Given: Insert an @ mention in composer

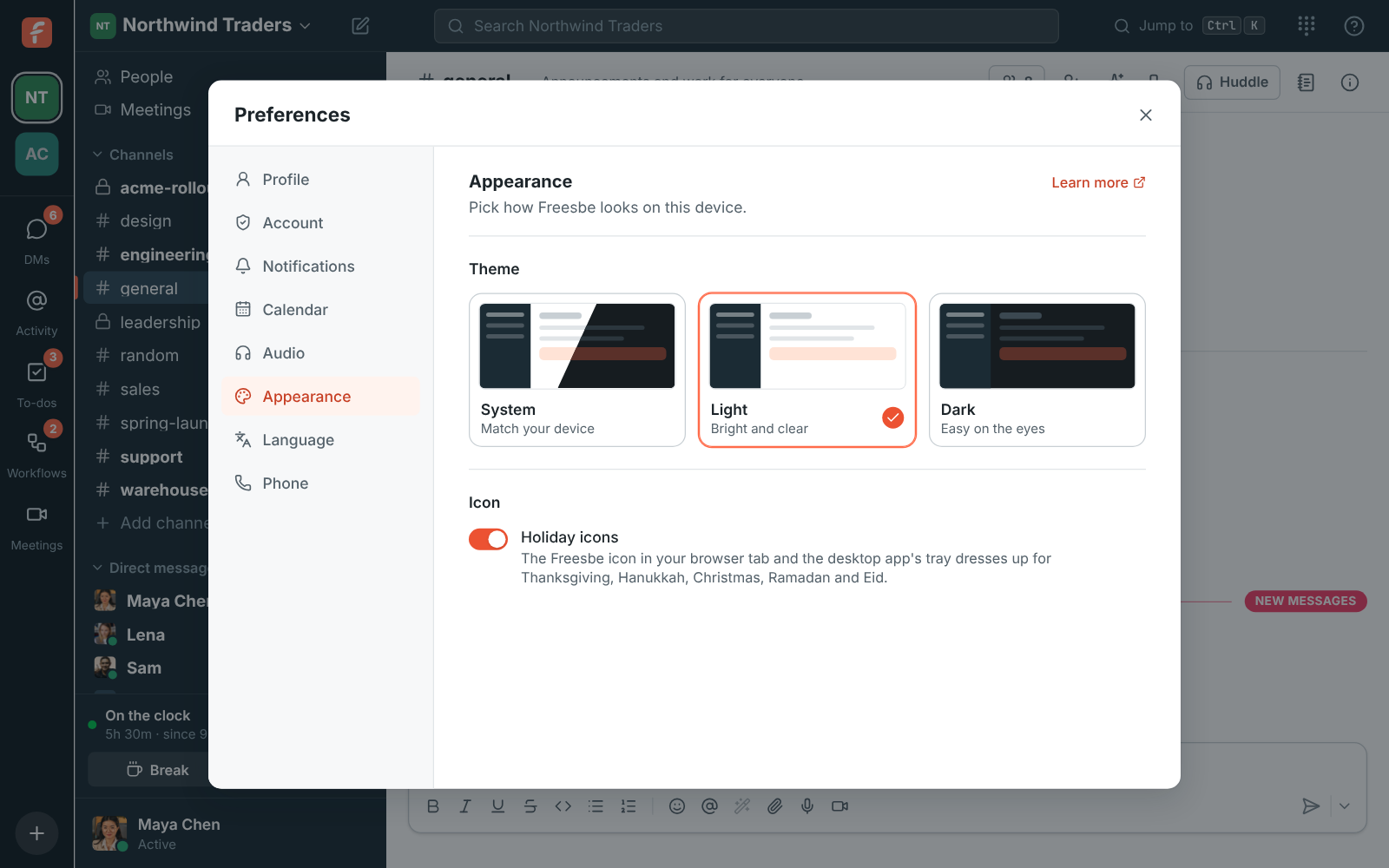Looking at the screenshot, I should [x=709, y=806].
